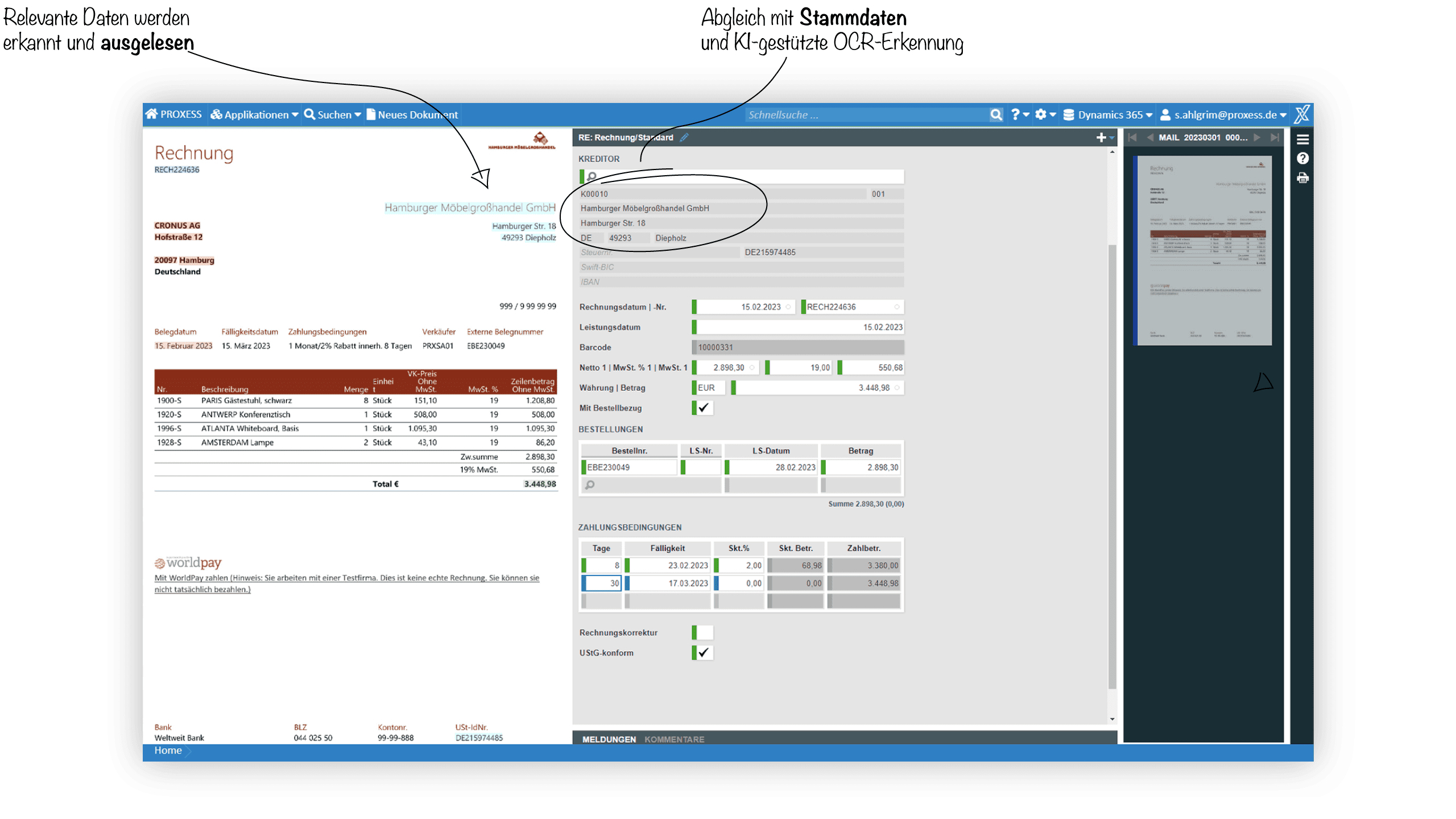Click the Schnellsuche magnifier button
1456x819 pixels.
[x=996, y=115]
